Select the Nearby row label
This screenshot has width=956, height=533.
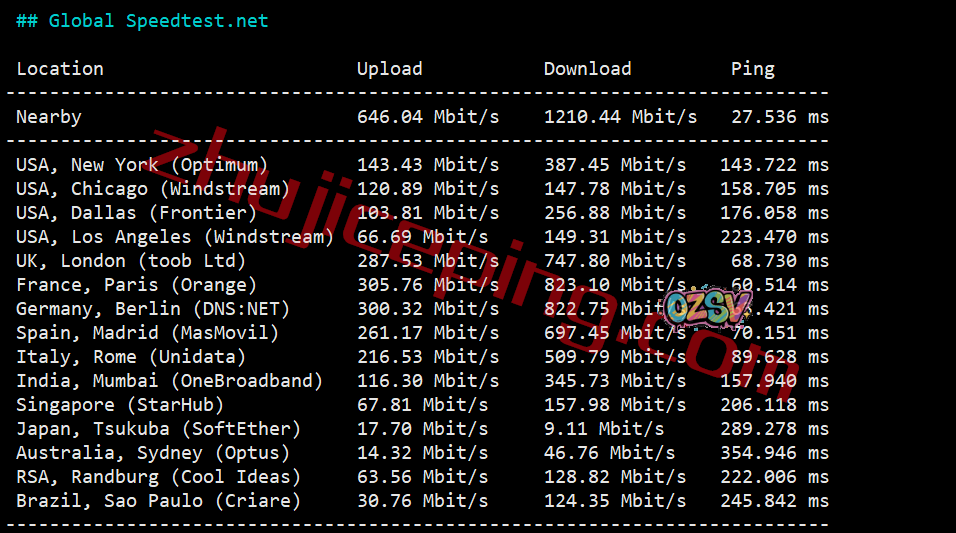coord(49,117)
